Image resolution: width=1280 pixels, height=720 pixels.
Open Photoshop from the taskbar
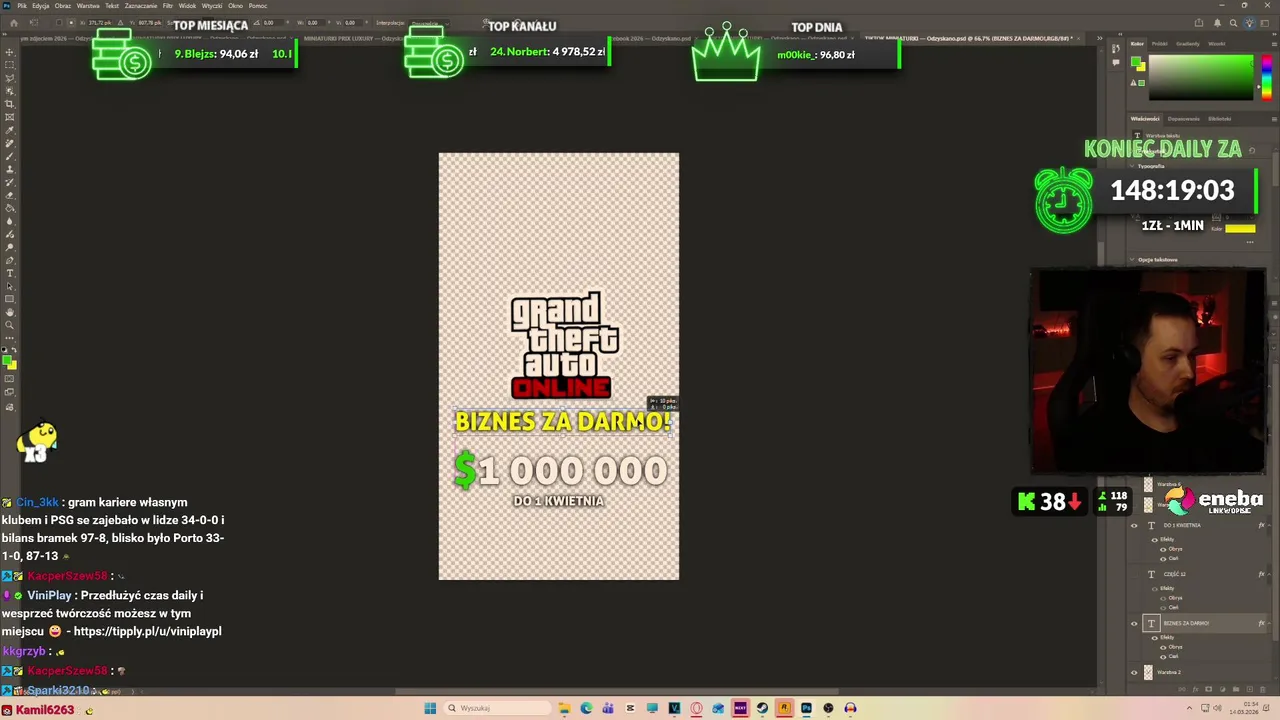tap(806, 708)
